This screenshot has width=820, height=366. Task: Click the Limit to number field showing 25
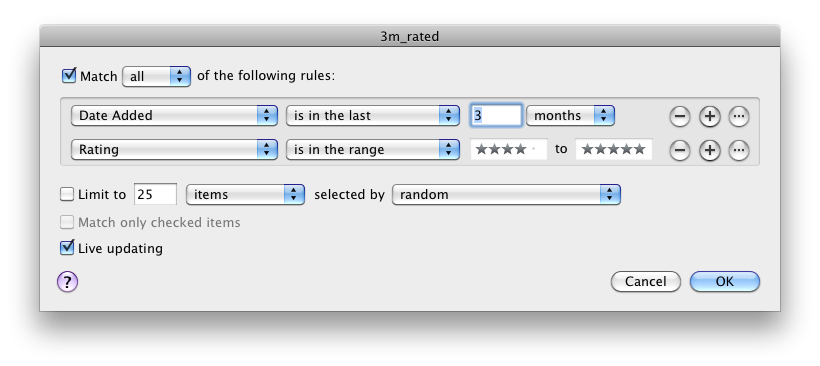[x=155, y=195]
